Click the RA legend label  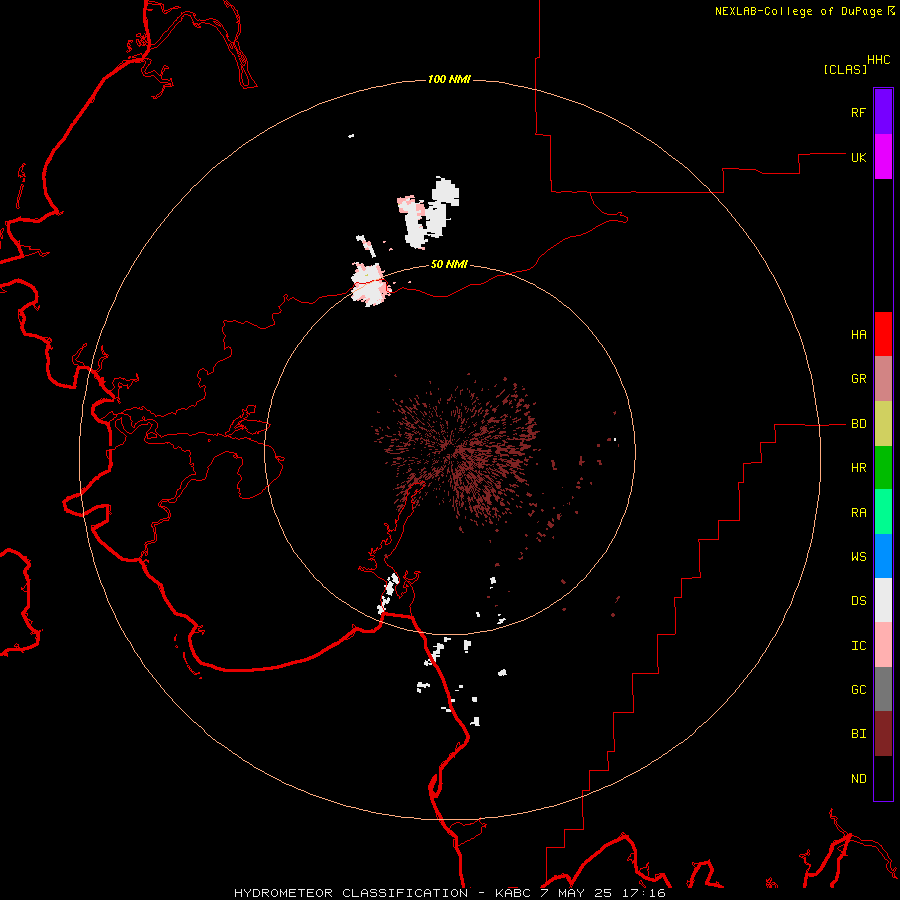pyautogui.click(x=858, y=513)
